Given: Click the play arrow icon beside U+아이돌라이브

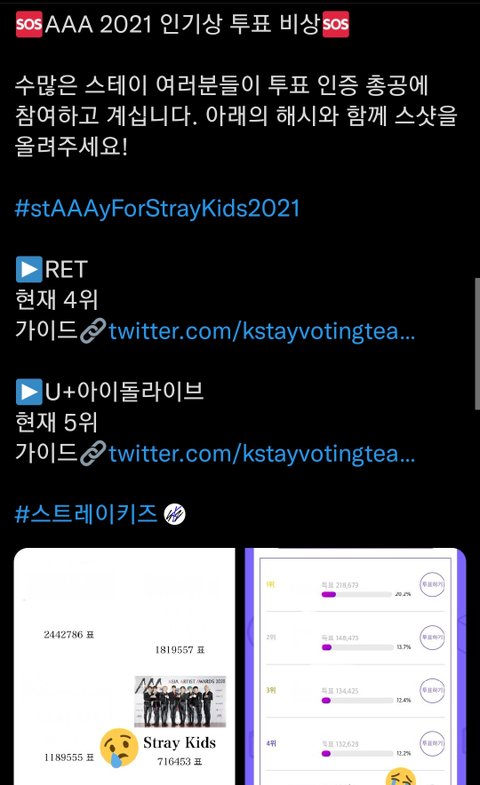Looking at the screenshot, I should coord(29,392).
